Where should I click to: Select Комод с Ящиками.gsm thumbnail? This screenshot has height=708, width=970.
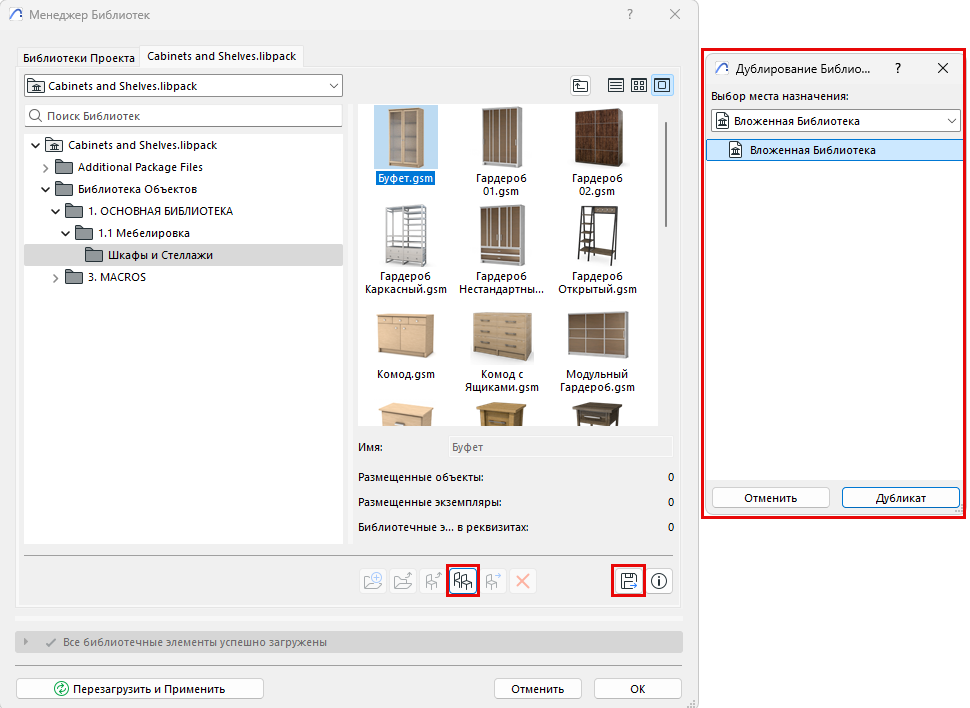pyautogui.click(x=501, y=352)
